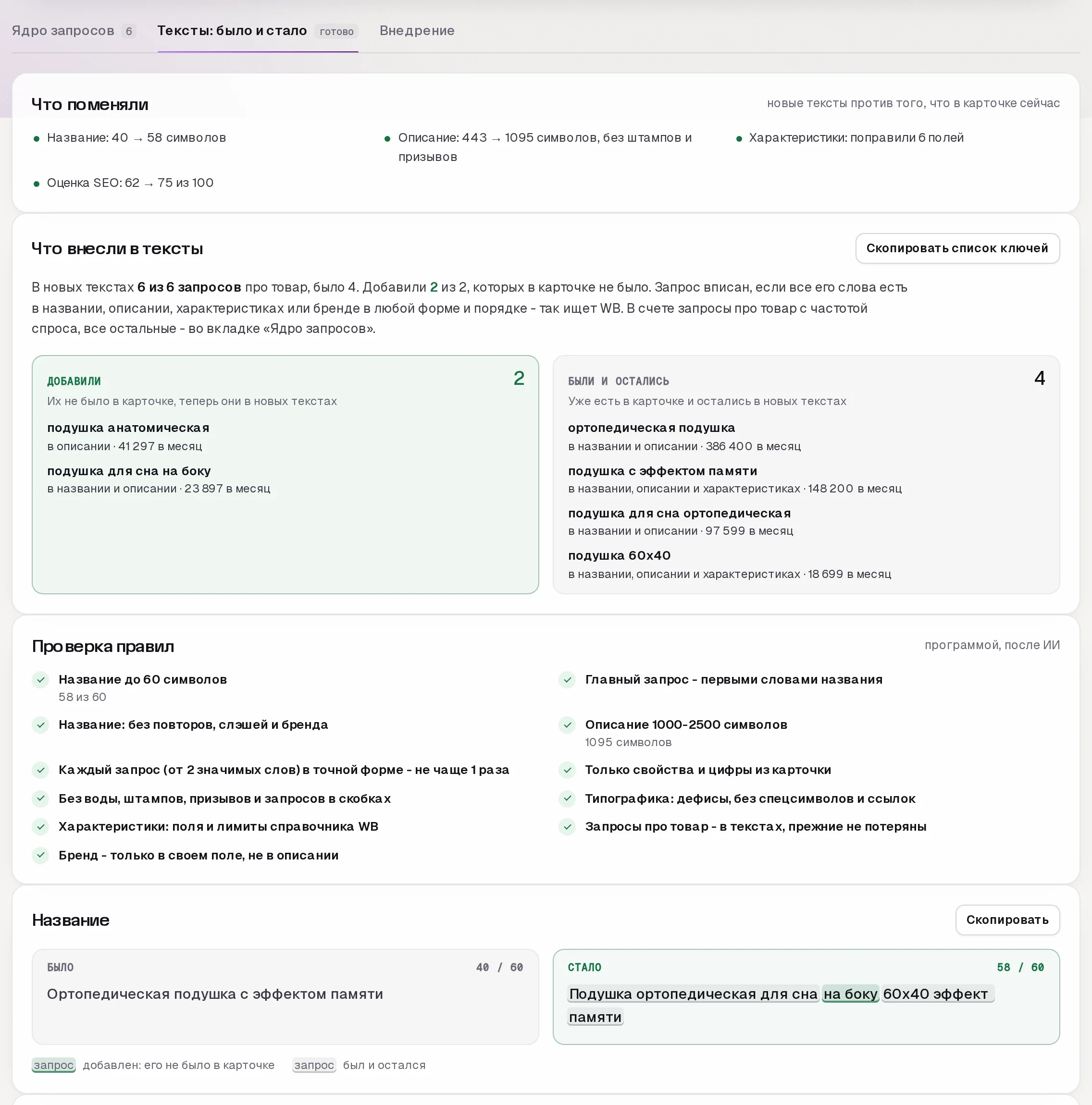Switch to the «Внедрение» tab
The image size is (1092, 1105).
tap(417, 31)
